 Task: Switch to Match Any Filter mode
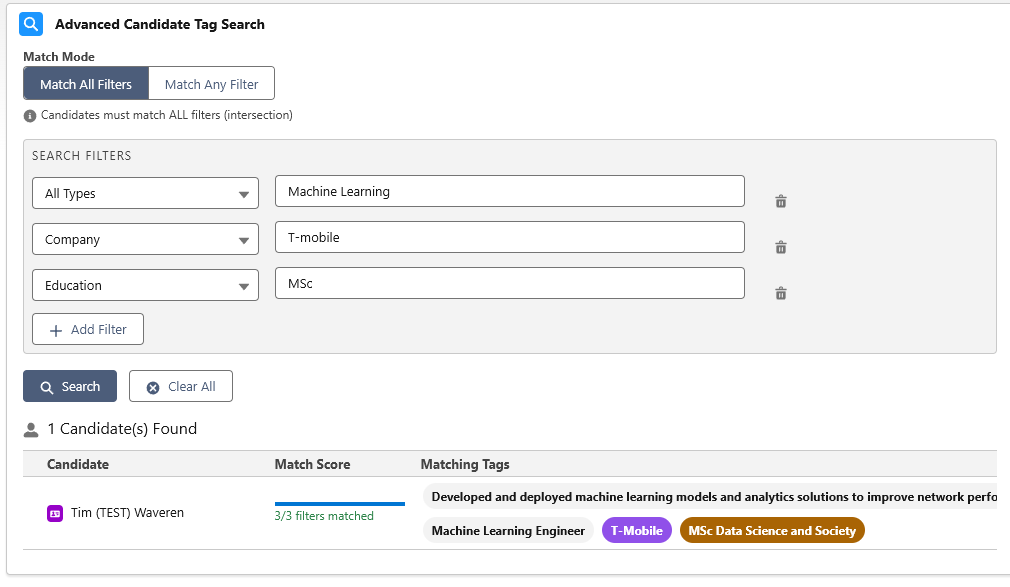pos(211,83)
